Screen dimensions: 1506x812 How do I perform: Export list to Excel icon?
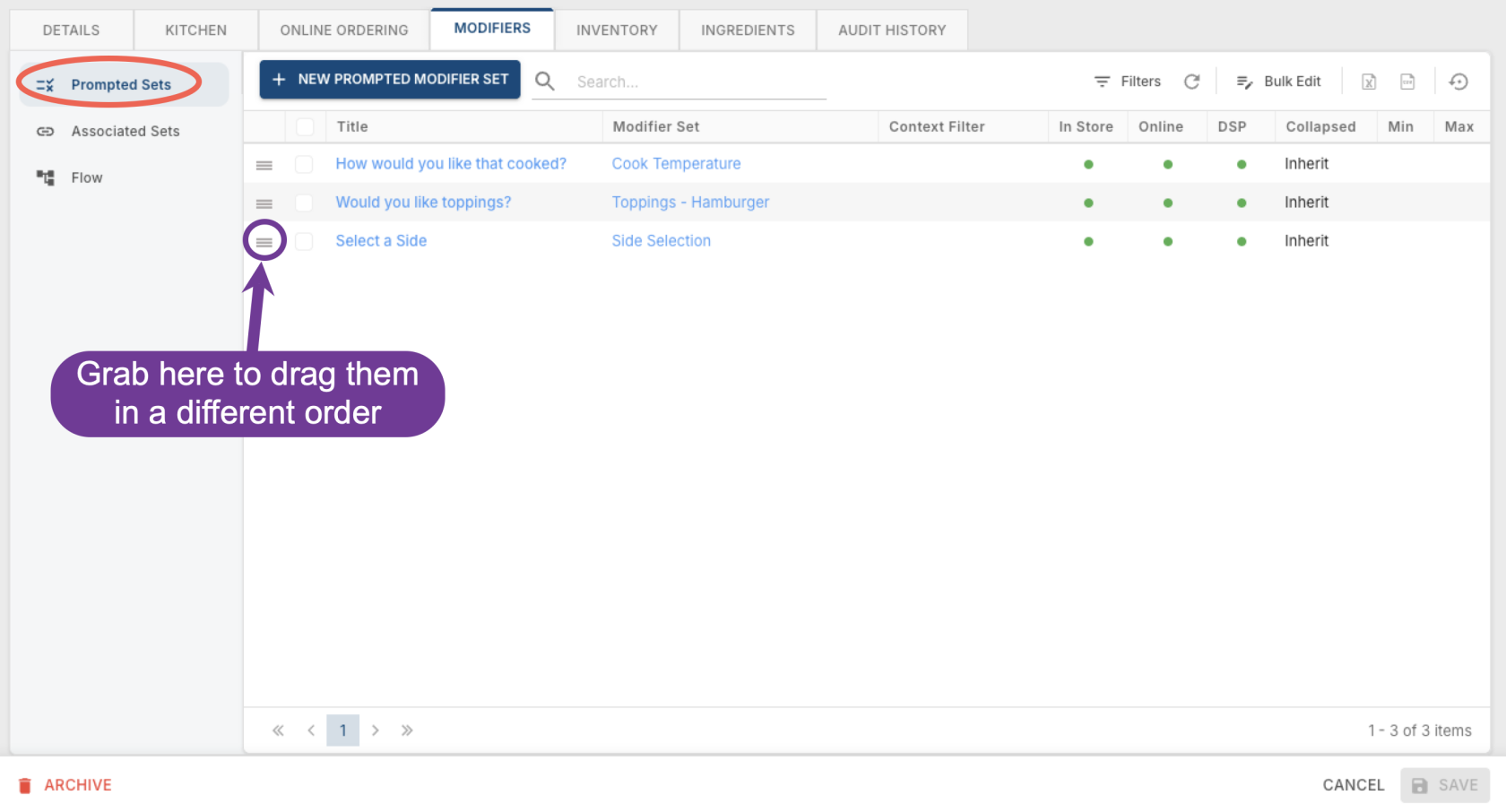pos(1369,82)
